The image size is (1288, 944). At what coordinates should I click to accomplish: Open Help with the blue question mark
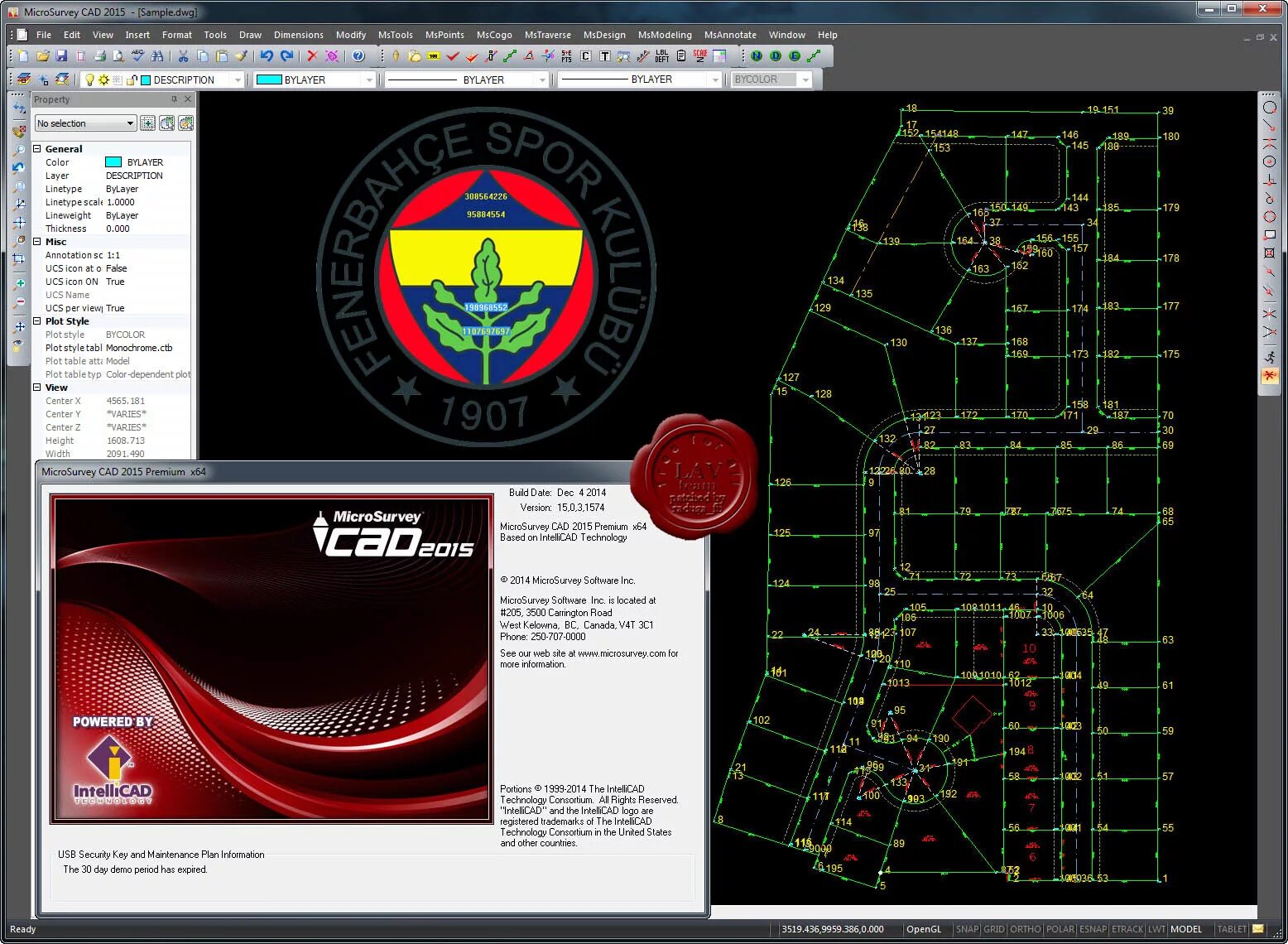tap(358, 56)
